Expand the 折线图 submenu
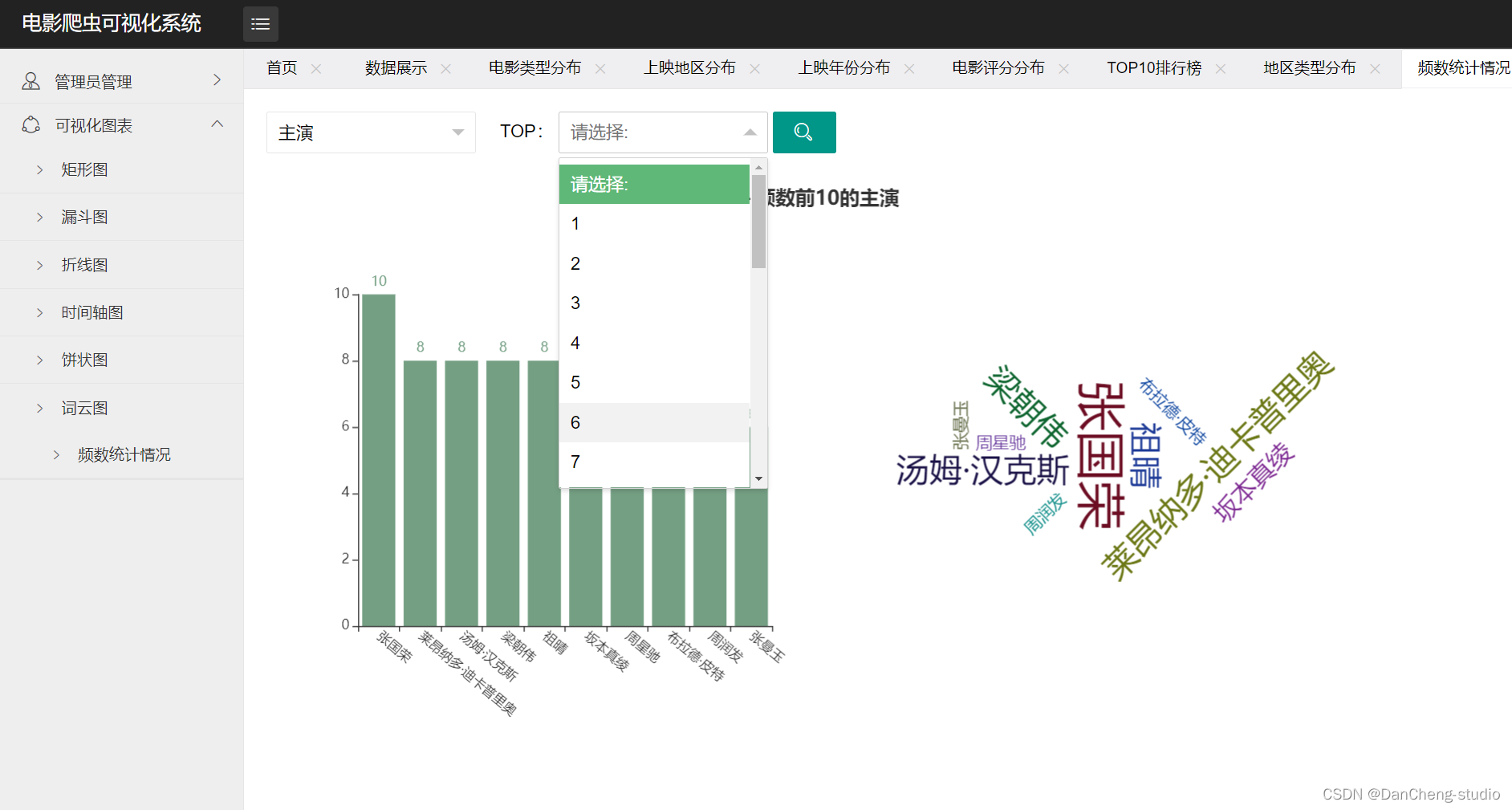This screenshot has width=1512, height=810. point(40,265)
